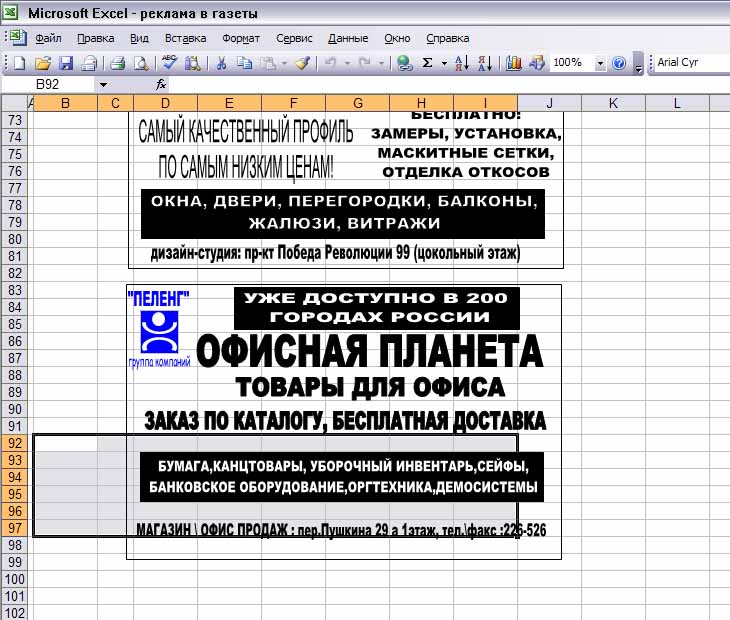Image resolution: width=730 pixels, height=620 pixels.
Task: Redo the last undone action
Action: pyautogui.click(x=365, y=63)
